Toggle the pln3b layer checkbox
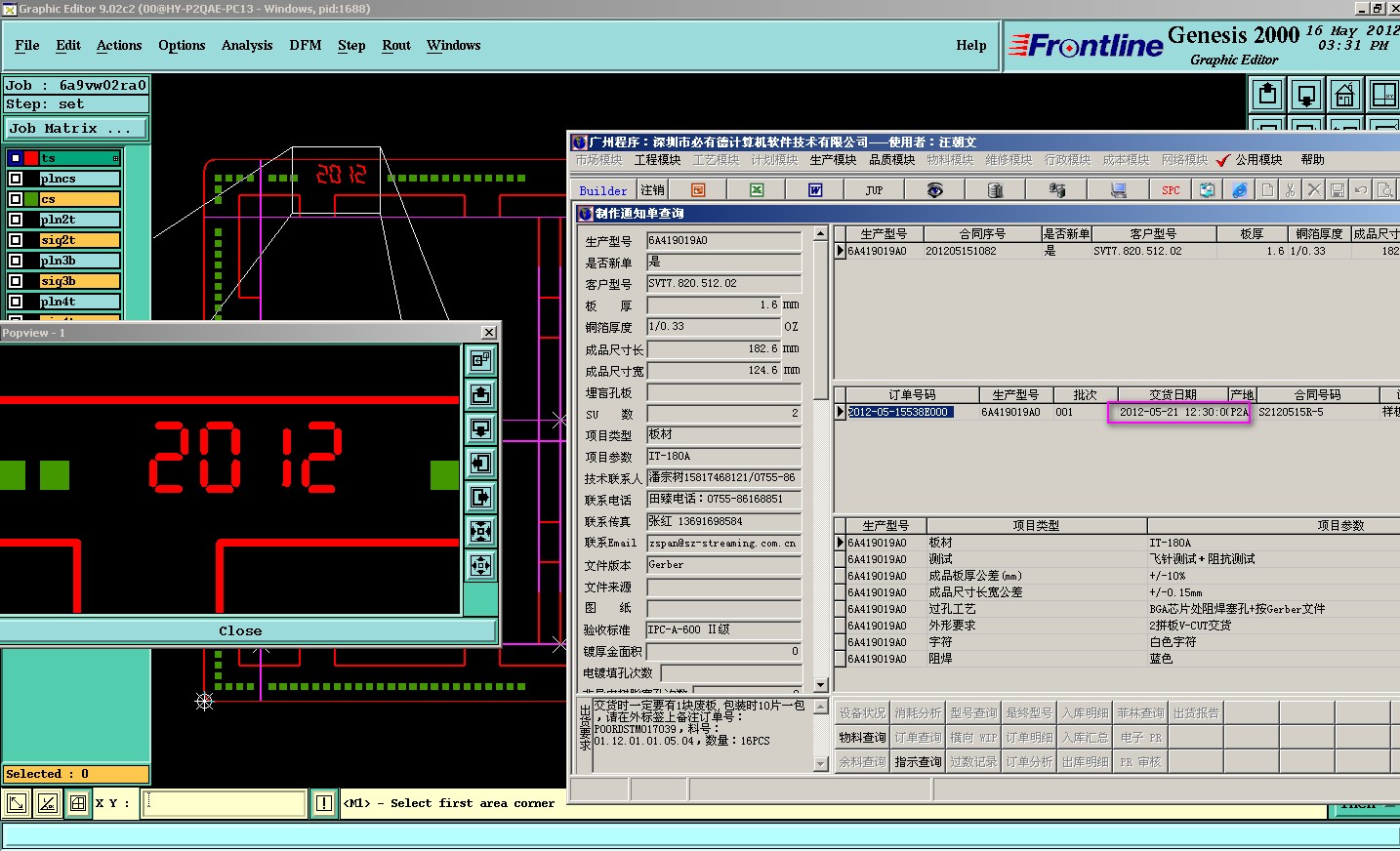The height and width of the screenshot is (851, 1400). pos(16,261)
